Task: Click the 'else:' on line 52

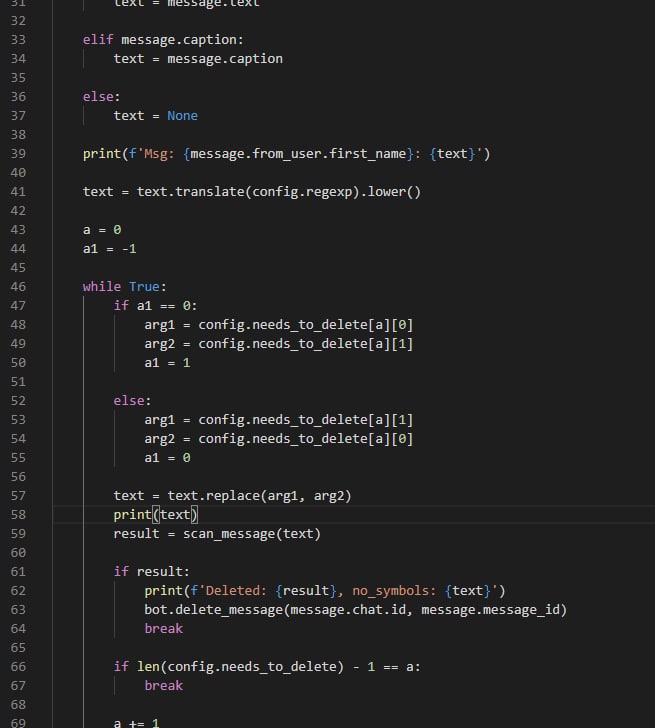Action: (132, 401)
